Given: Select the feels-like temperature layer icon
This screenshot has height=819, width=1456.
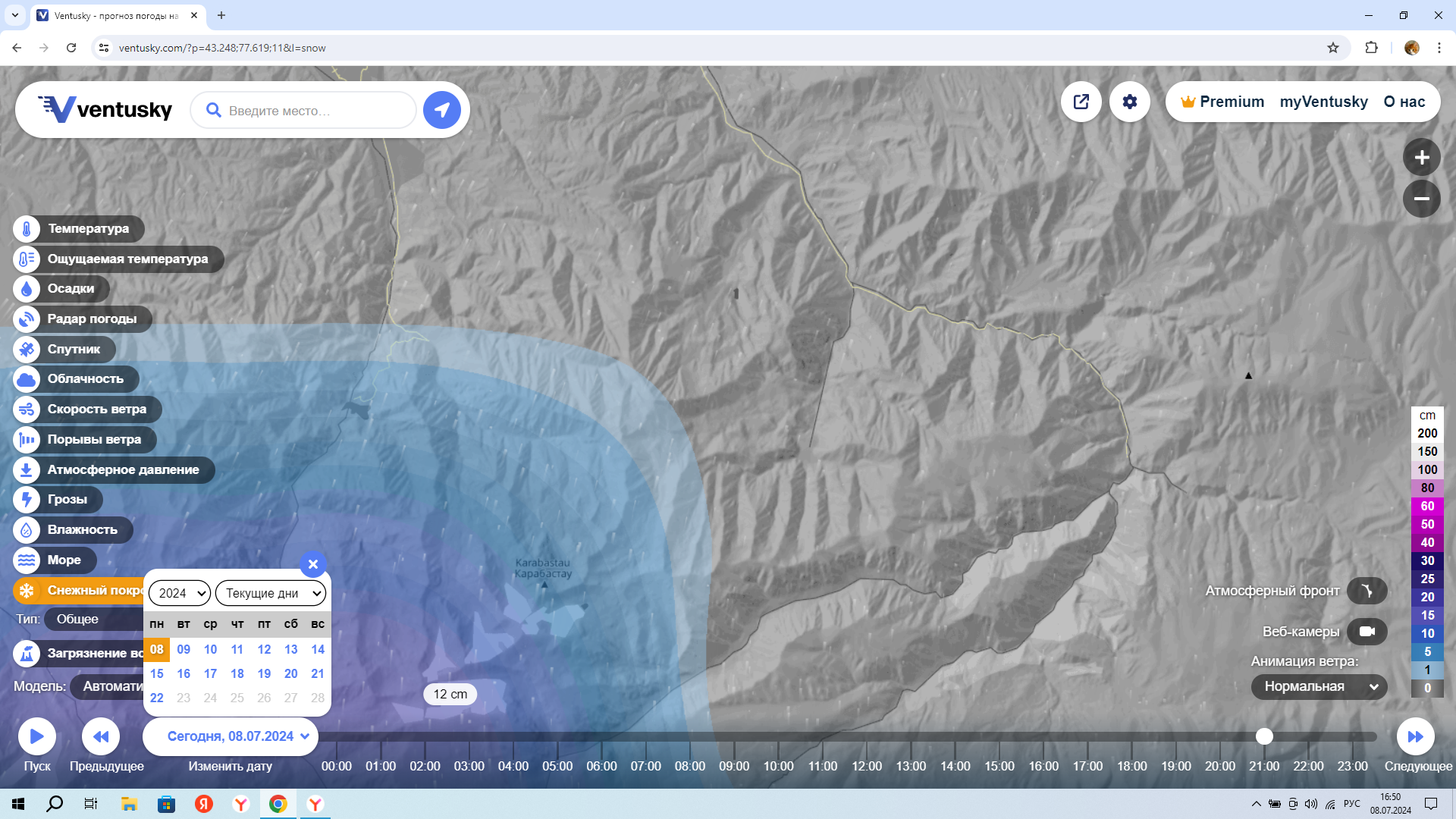Looking at the screenshot, I should point(27,259).
